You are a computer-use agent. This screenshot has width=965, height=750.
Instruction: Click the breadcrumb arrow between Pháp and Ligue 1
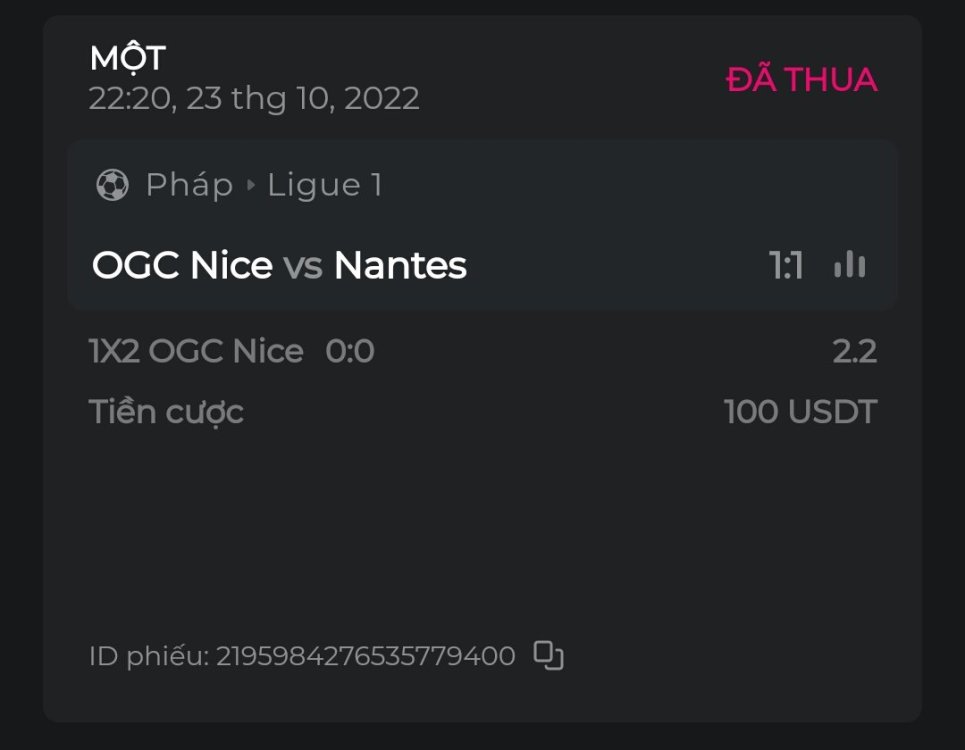click(250, 186)
